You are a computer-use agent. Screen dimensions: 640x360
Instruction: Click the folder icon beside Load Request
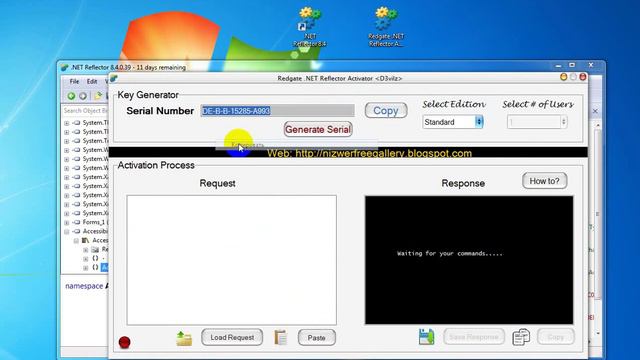[184, 338]
